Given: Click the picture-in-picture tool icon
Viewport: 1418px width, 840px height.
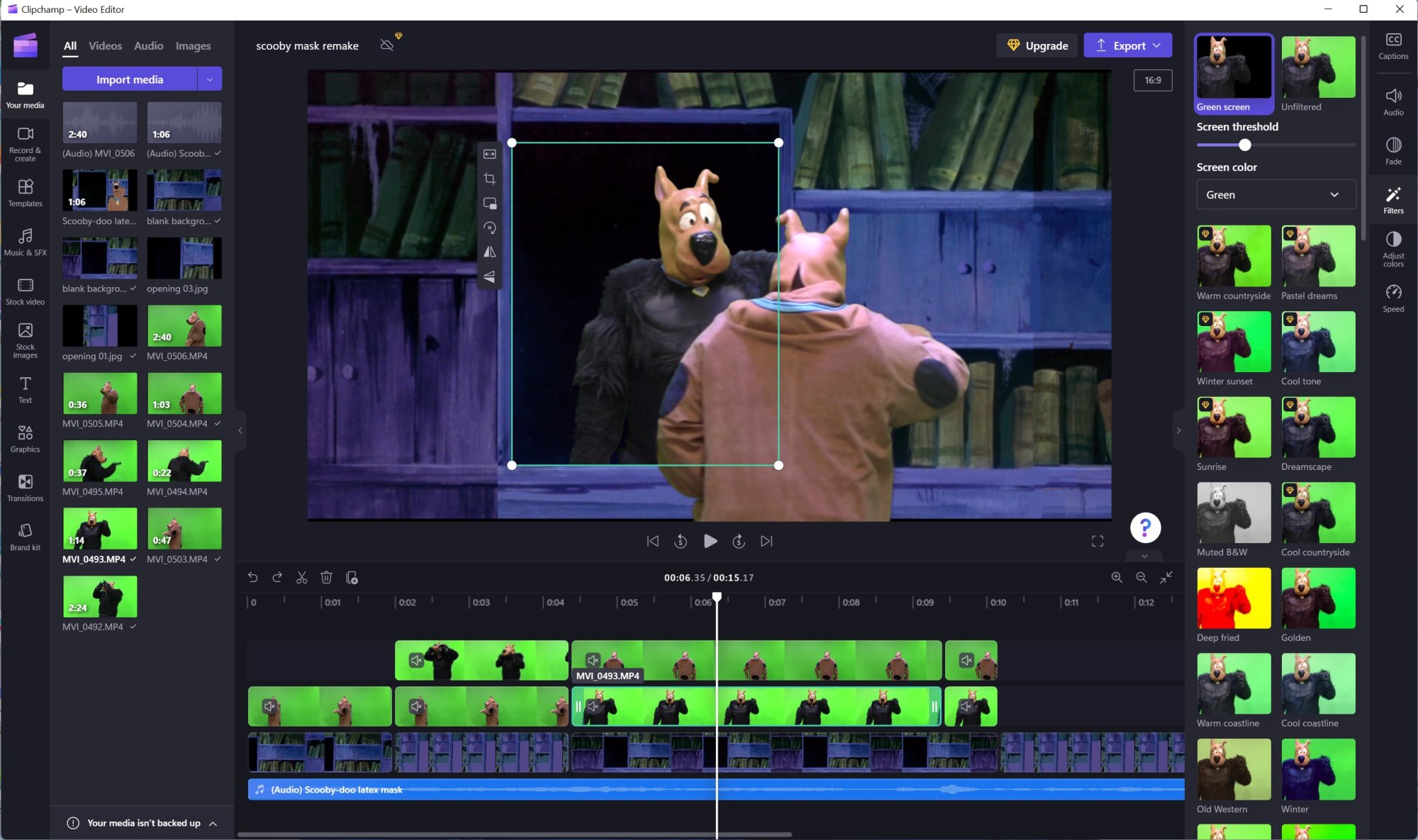Looking at the screenshot, I should click(x=489, y=203).
